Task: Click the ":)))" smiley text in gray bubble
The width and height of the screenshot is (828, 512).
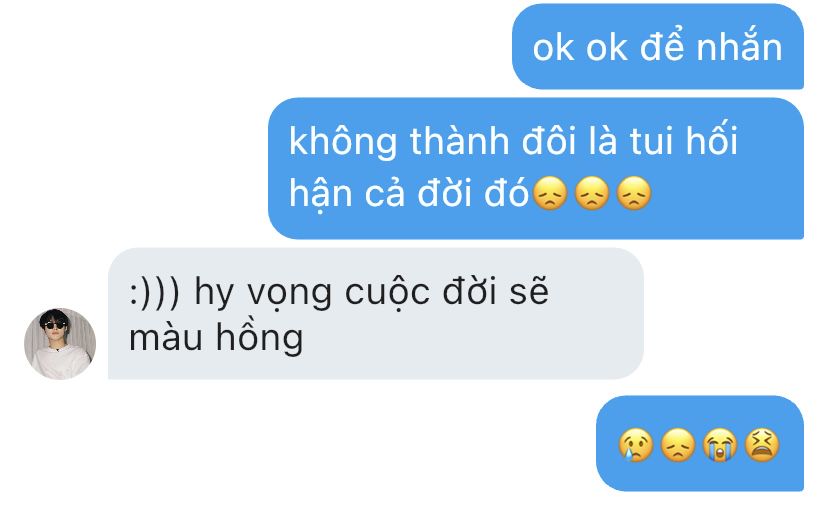Action: 155,292
